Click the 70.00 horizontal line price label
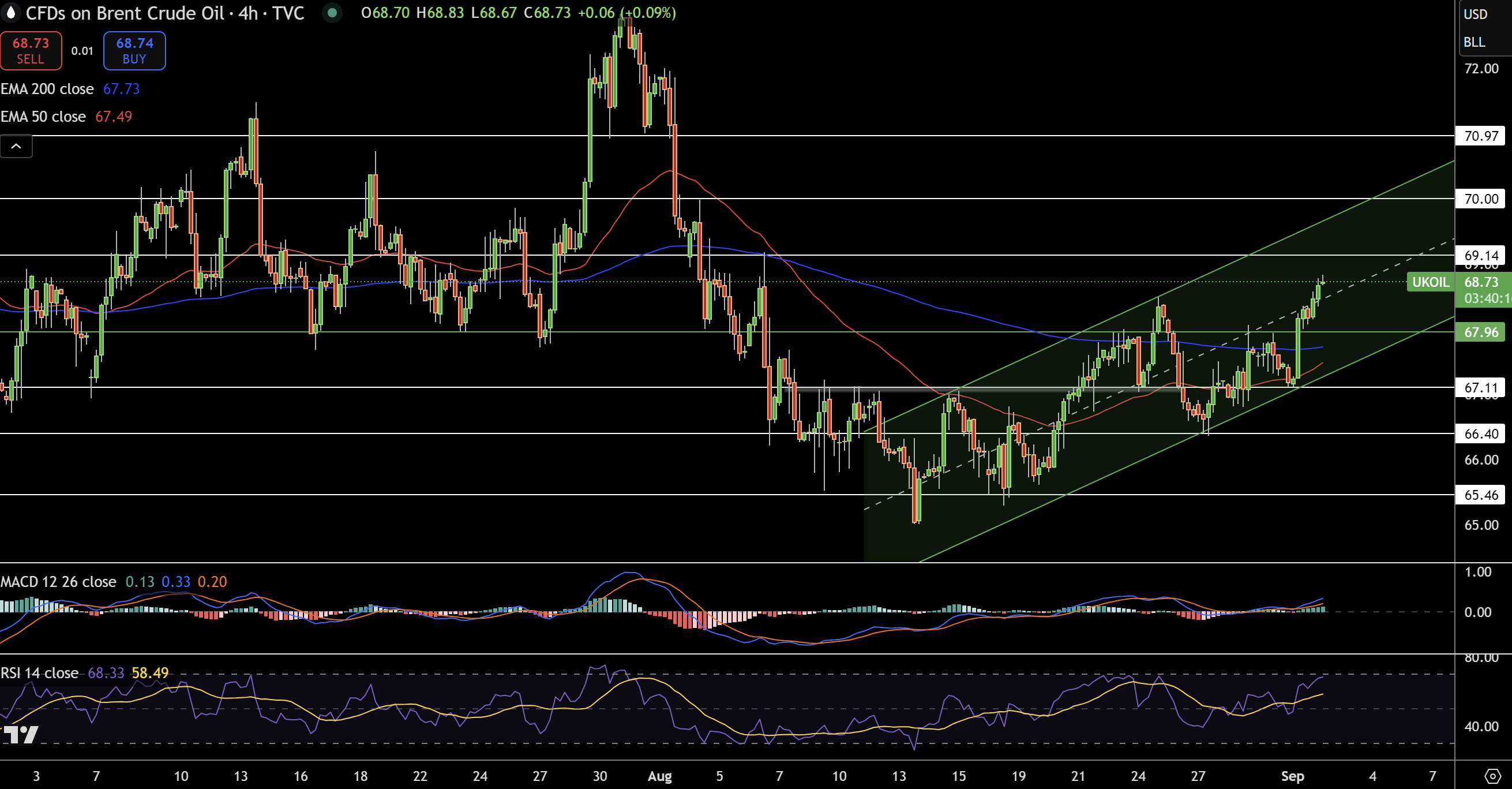This screenshot has height=789, width=1512. (x=1481, y=199)
